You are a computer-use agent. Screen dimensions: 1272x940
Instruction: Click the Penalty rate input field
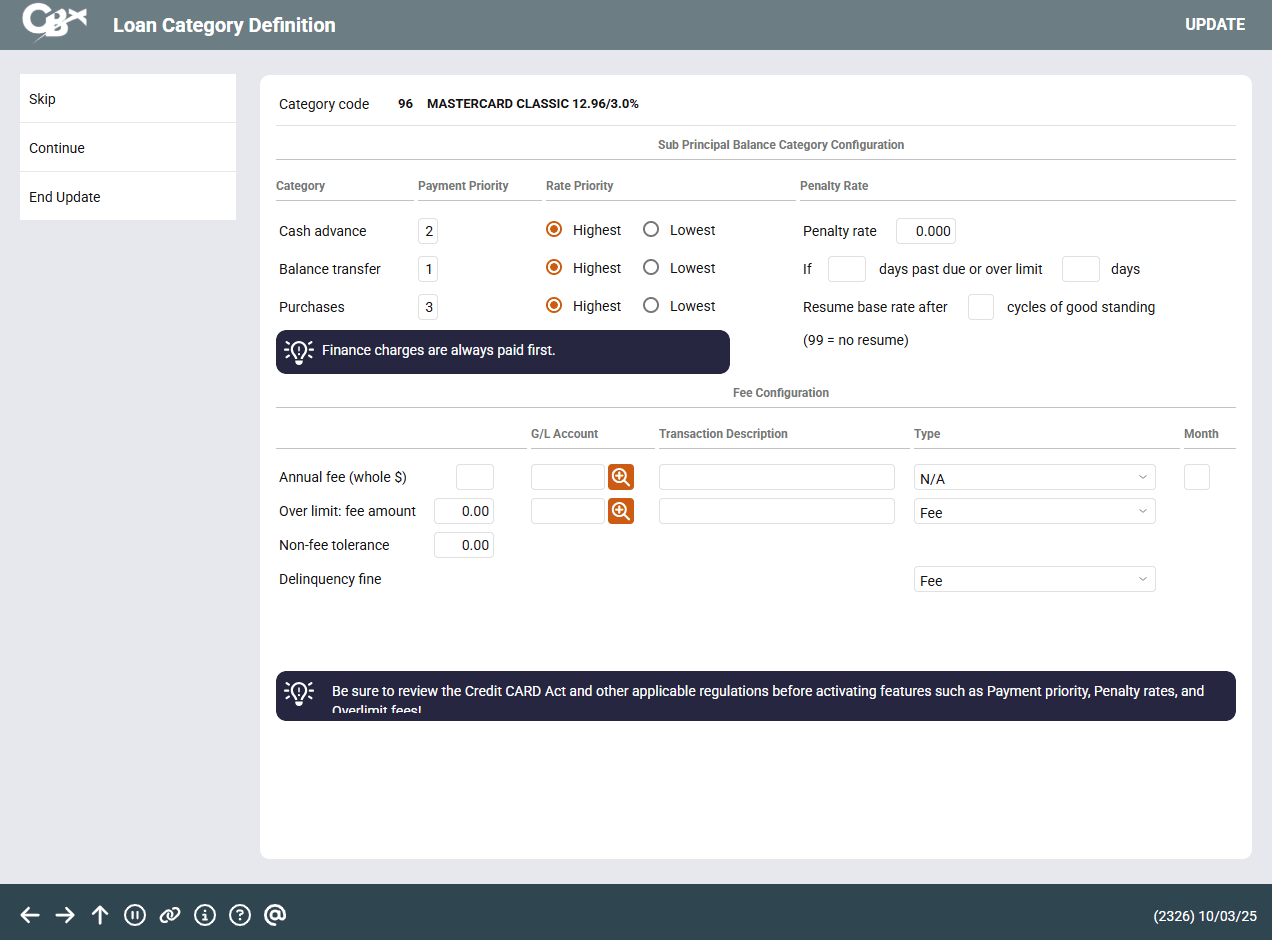tap(925, 231)
